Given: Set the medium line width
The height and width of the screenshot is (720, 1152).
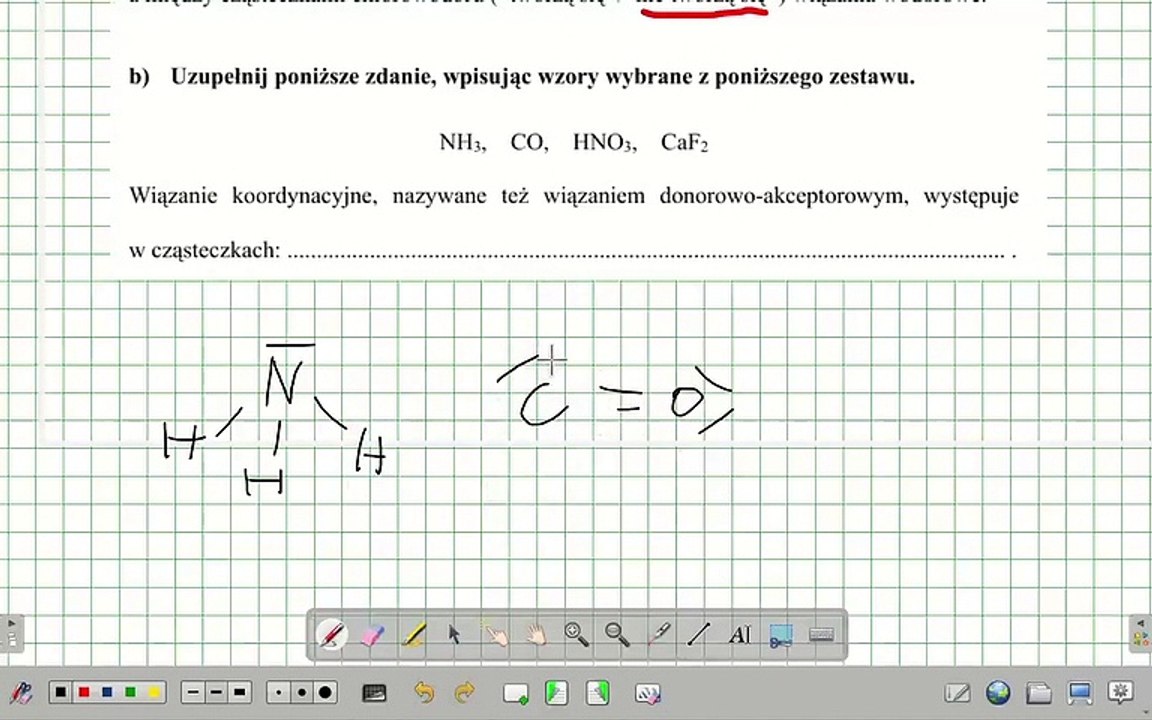Looking at the screenshot, I should tap(216, 692).
